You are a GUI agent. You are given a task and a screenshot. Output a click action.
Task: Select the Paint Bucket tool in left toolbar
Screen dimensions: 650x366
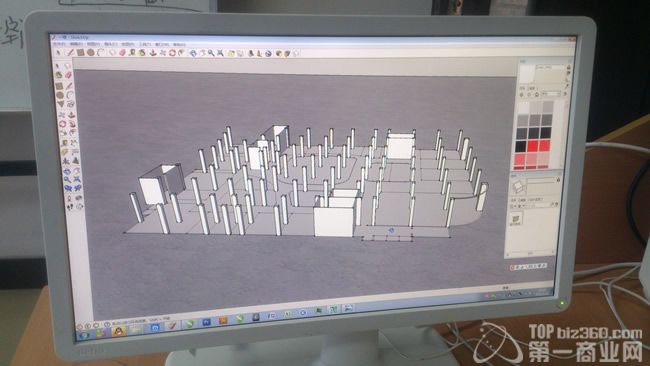point(59,75)
